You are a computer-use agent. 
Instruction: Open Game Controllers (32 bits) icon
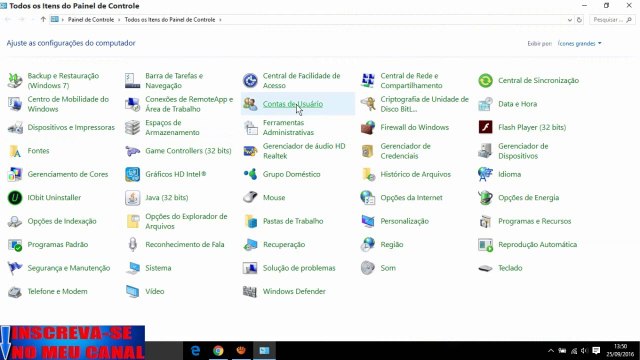coord(133,151)
